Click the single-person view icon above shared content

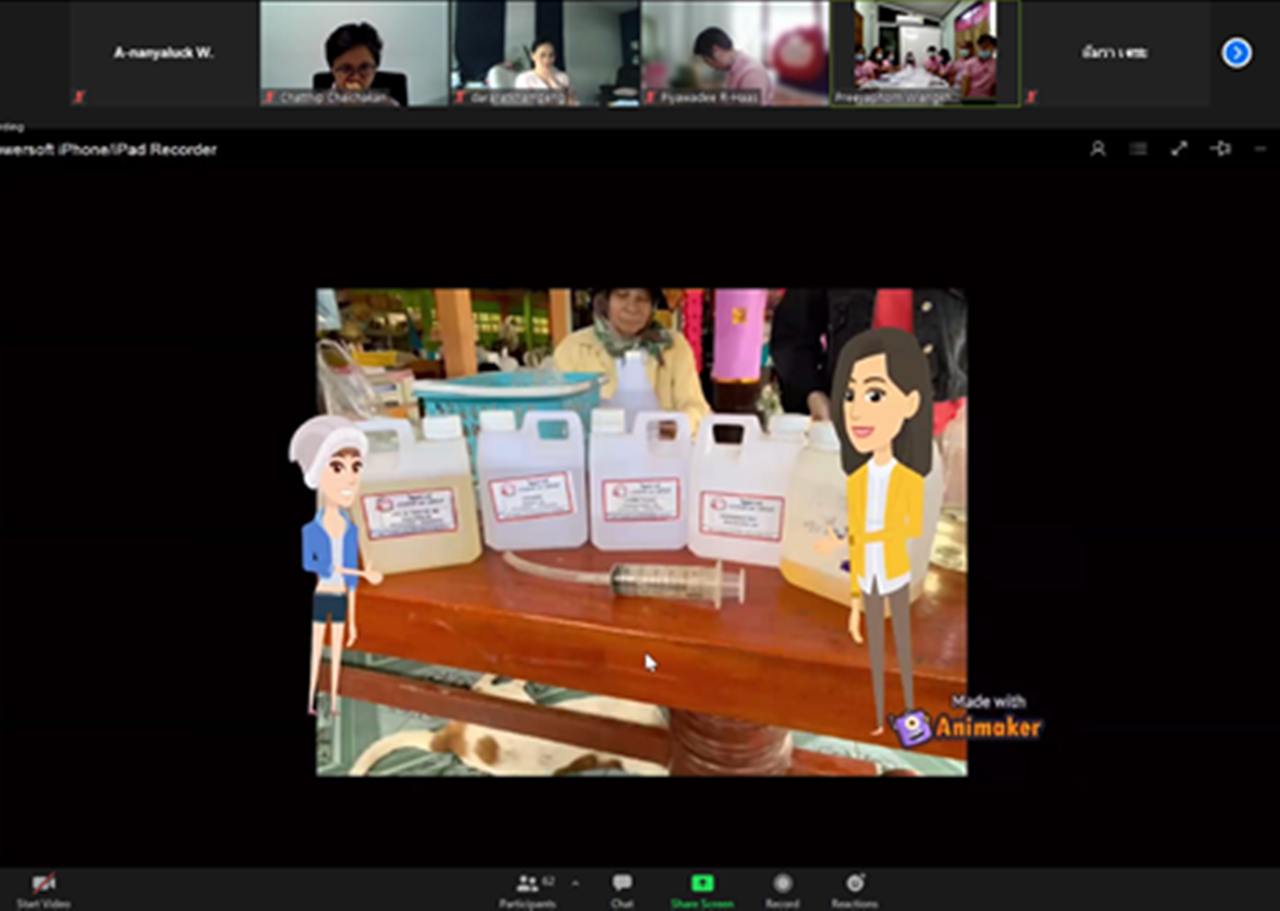pyautogui.click(x=1098, y=149)
